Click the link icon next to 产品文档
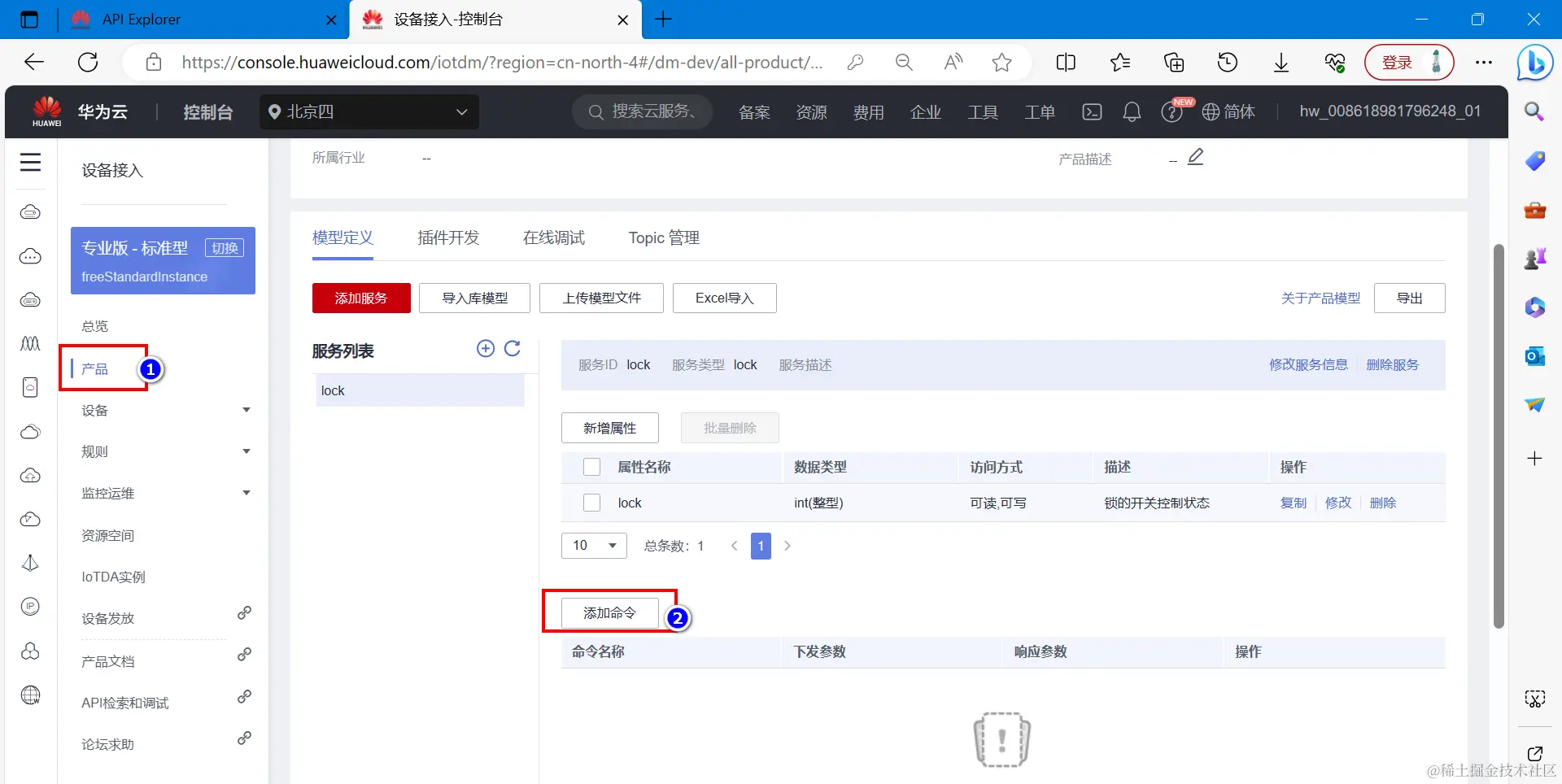 click(244, 655)
